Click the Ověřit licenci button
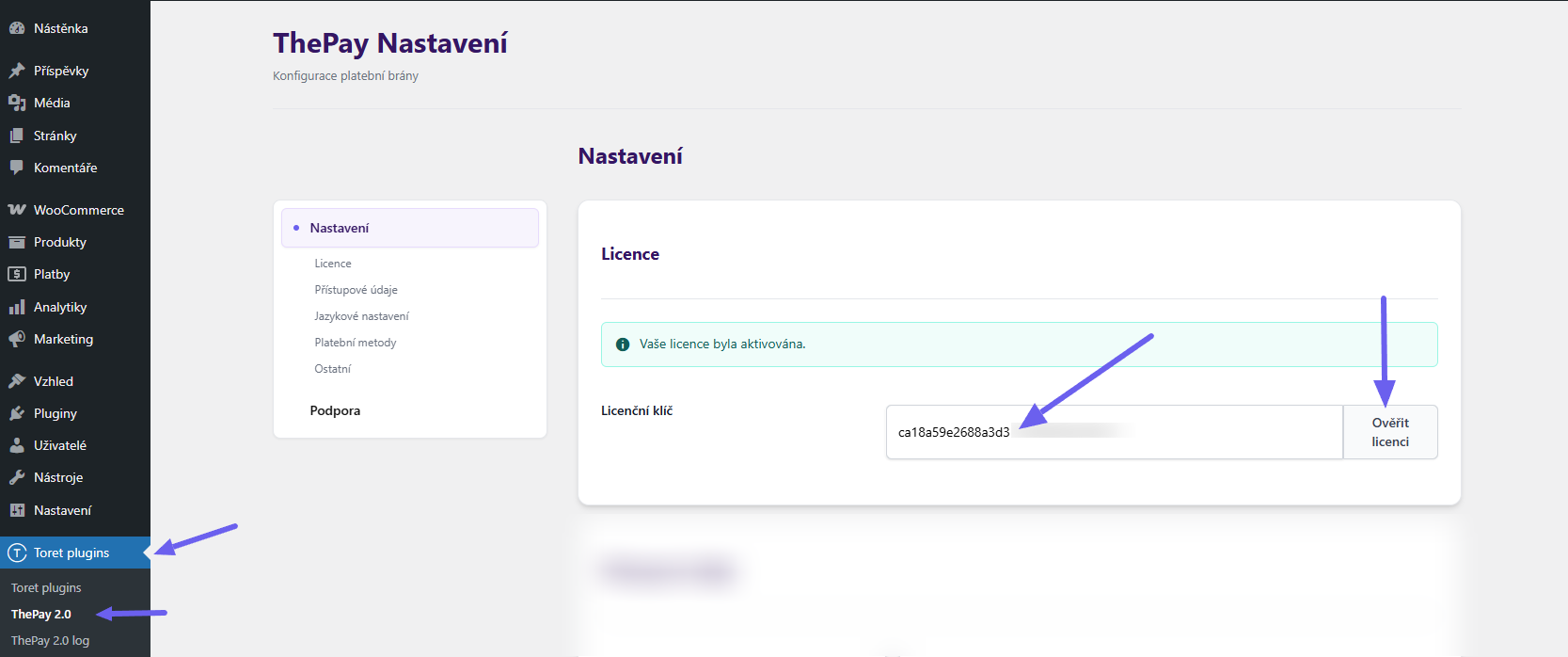Viewport: 1568px width, 657px height. pyautogui.click(x=1390, y=432)
